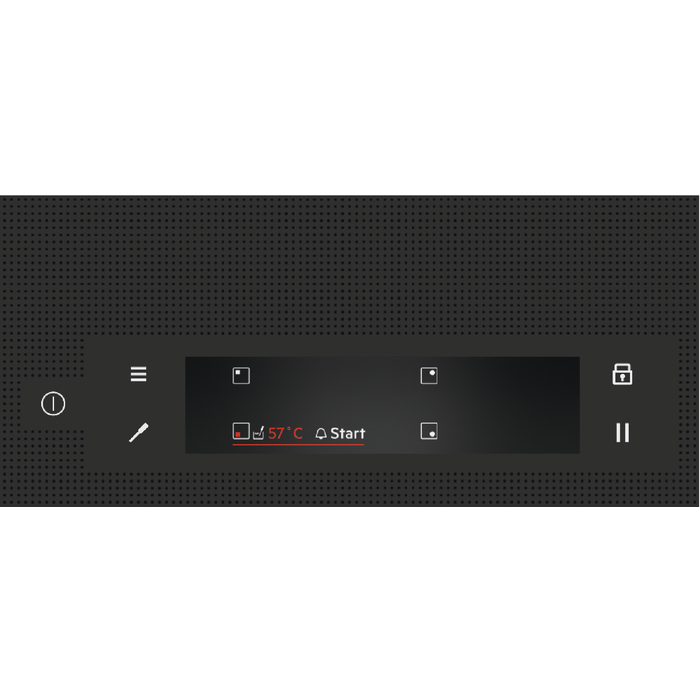This screenshot has width=700, height=700.
Task: Select the front-right cooking zone
Action: [429, 431]
